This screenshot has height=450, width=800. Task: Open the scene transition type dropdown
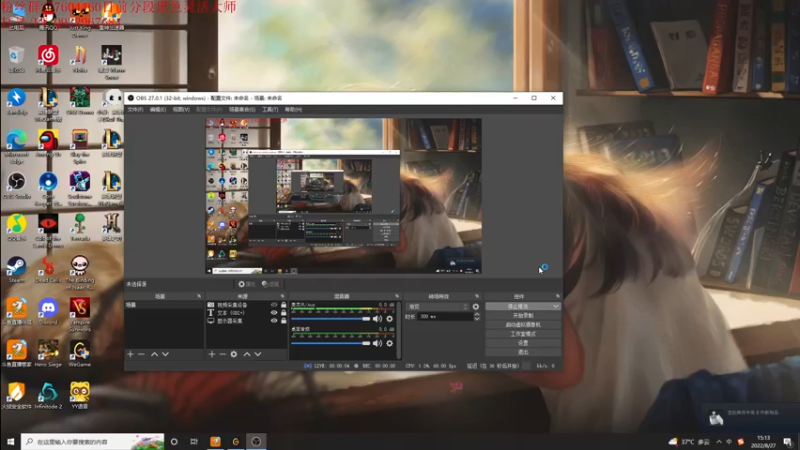(438, 307)
